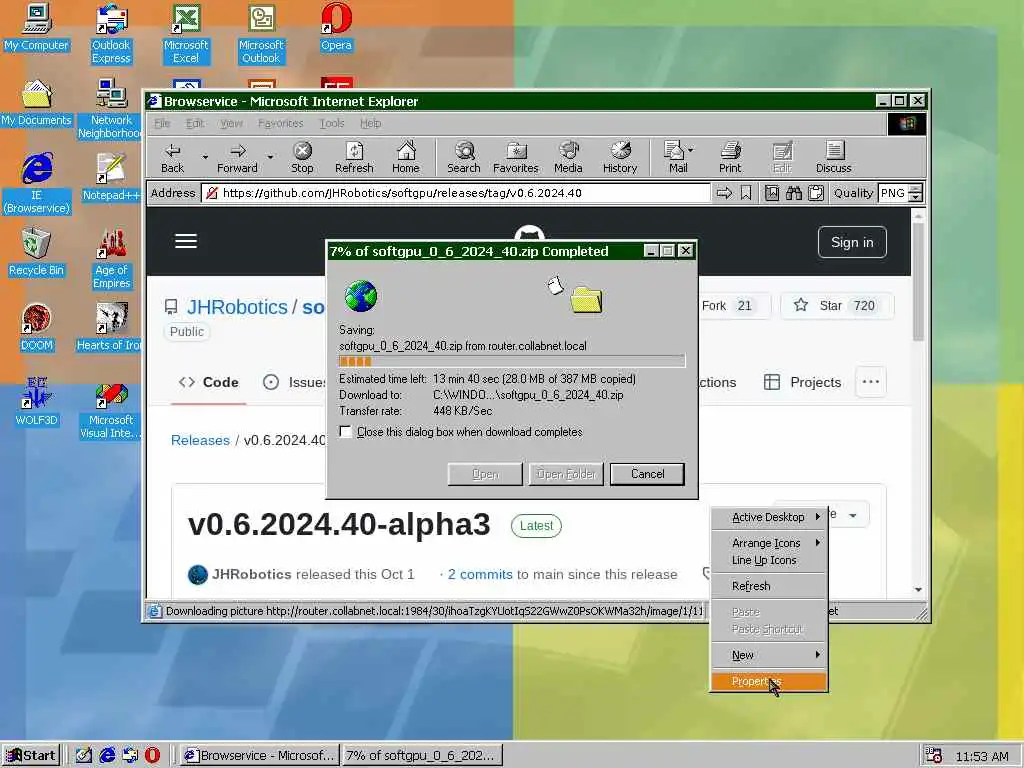Open the Tools menu

332,123
